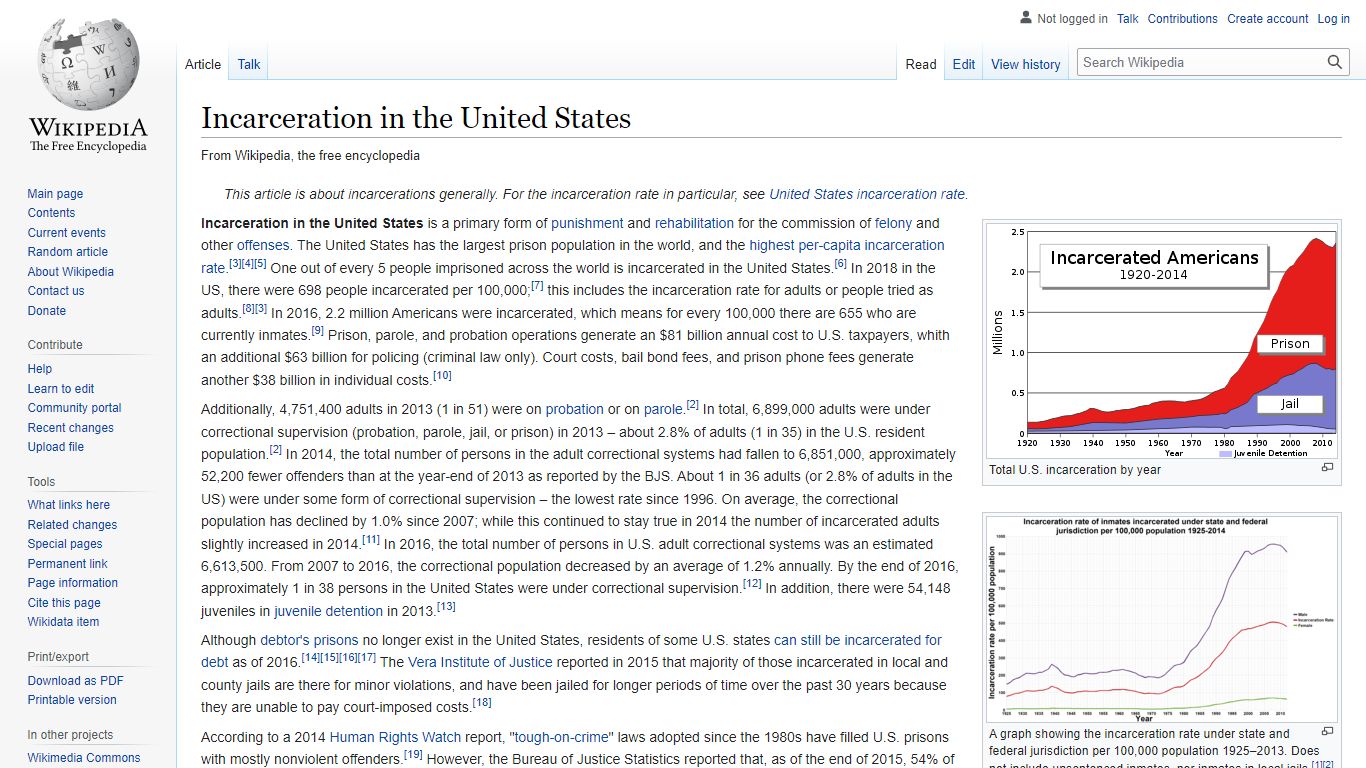This screenshot has width=1366, height=768.
Task: Jump to citation [6] reference
Action: 841,264
